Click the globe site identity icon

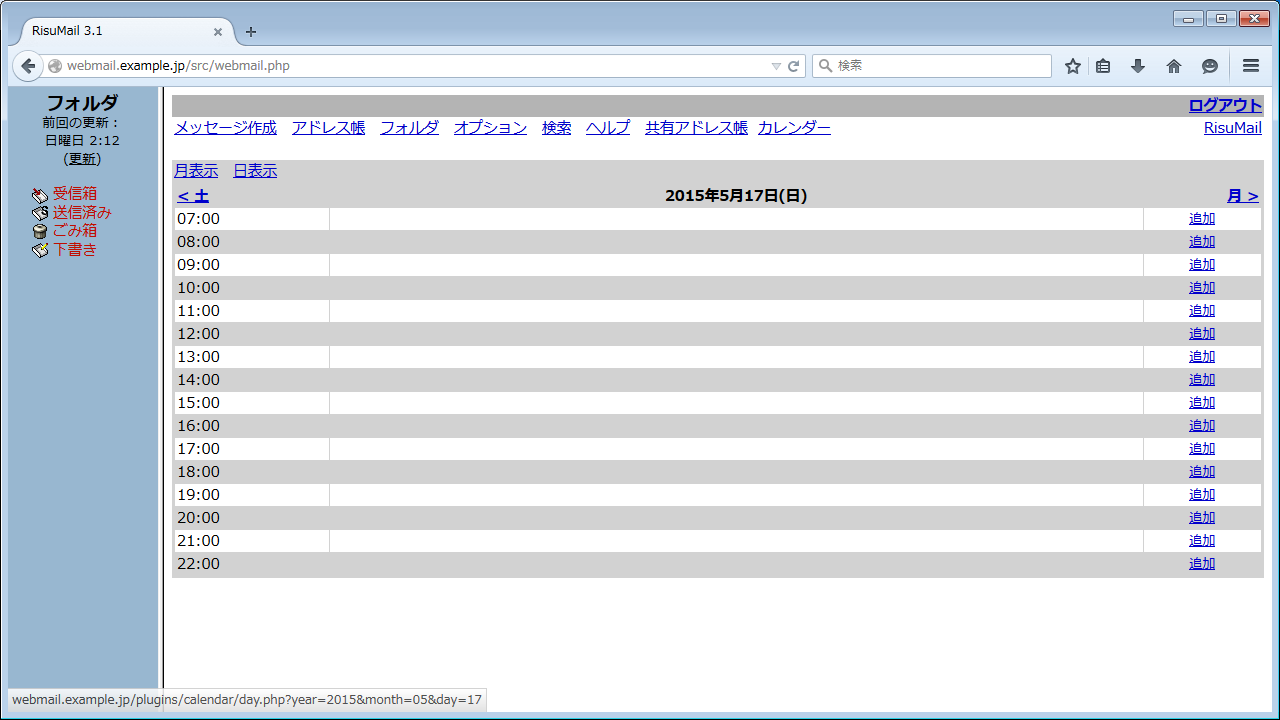(x=55, y=66)
